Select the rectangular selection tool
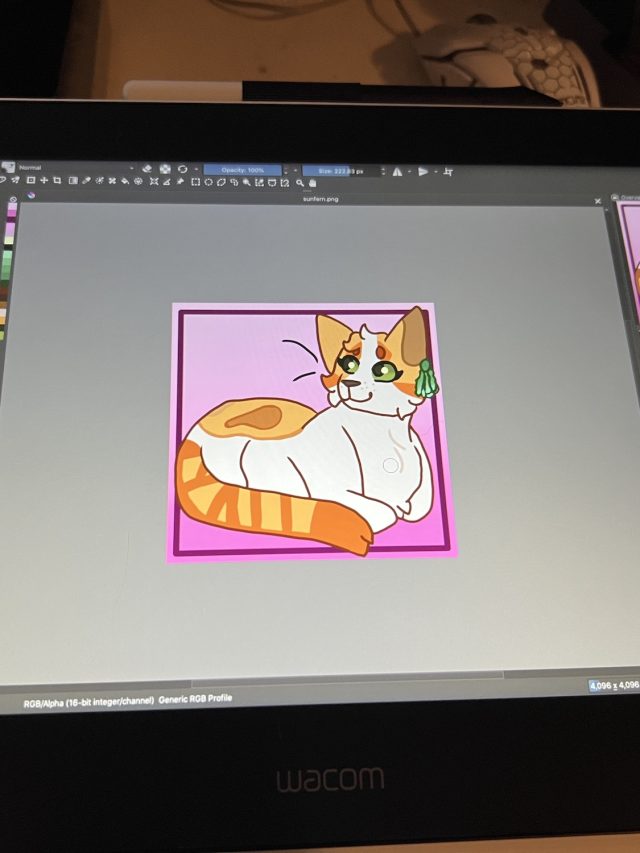The image size is (640, 853). point(195,182)
